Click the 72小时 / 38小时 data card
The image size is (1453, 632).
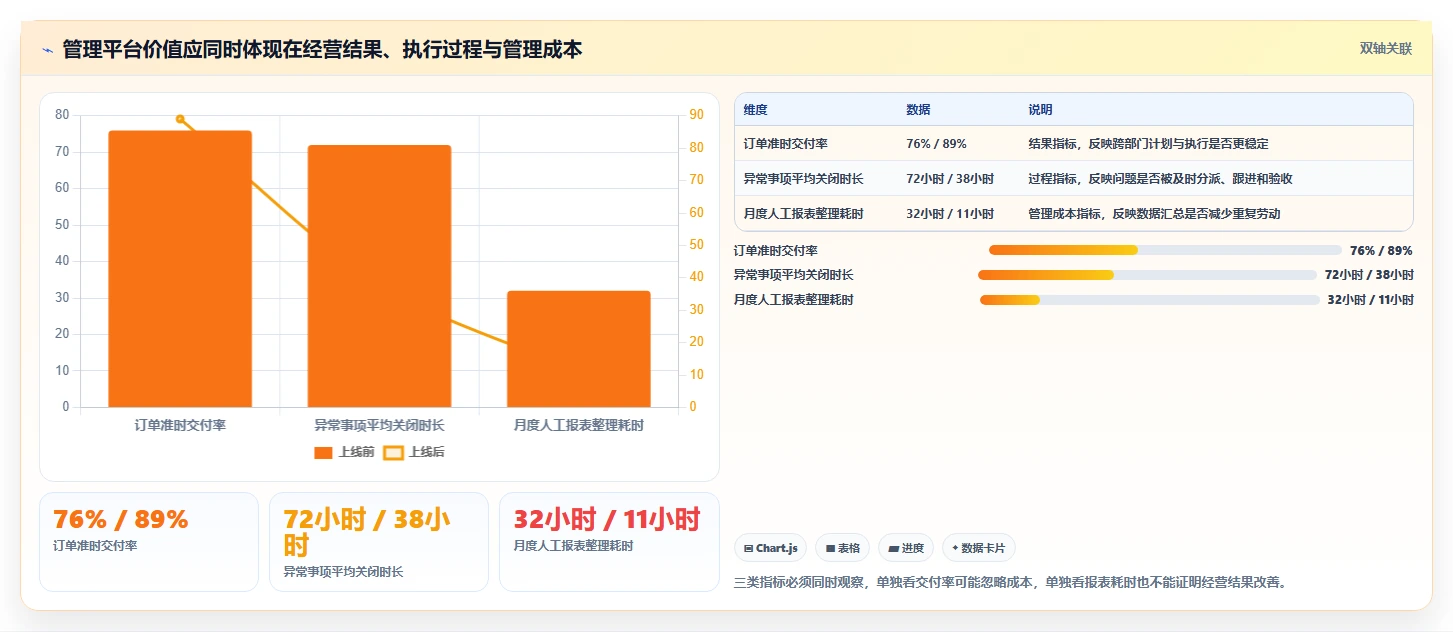(379, 542)
